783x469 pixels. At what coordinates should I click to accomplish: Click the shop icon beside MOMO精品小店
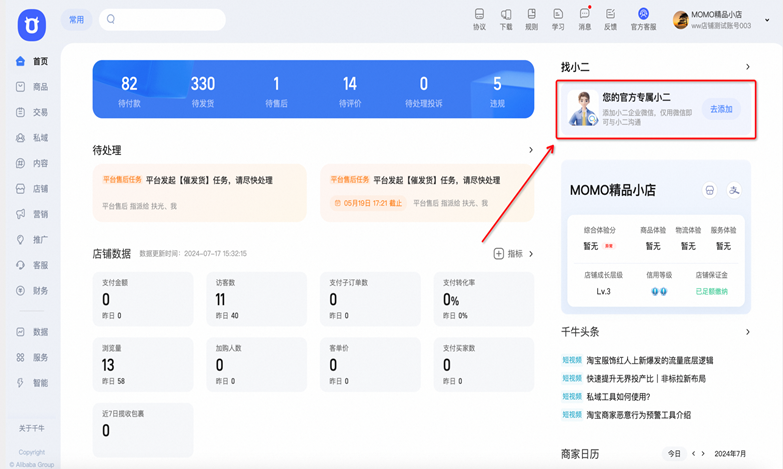(x=710, y=190)
